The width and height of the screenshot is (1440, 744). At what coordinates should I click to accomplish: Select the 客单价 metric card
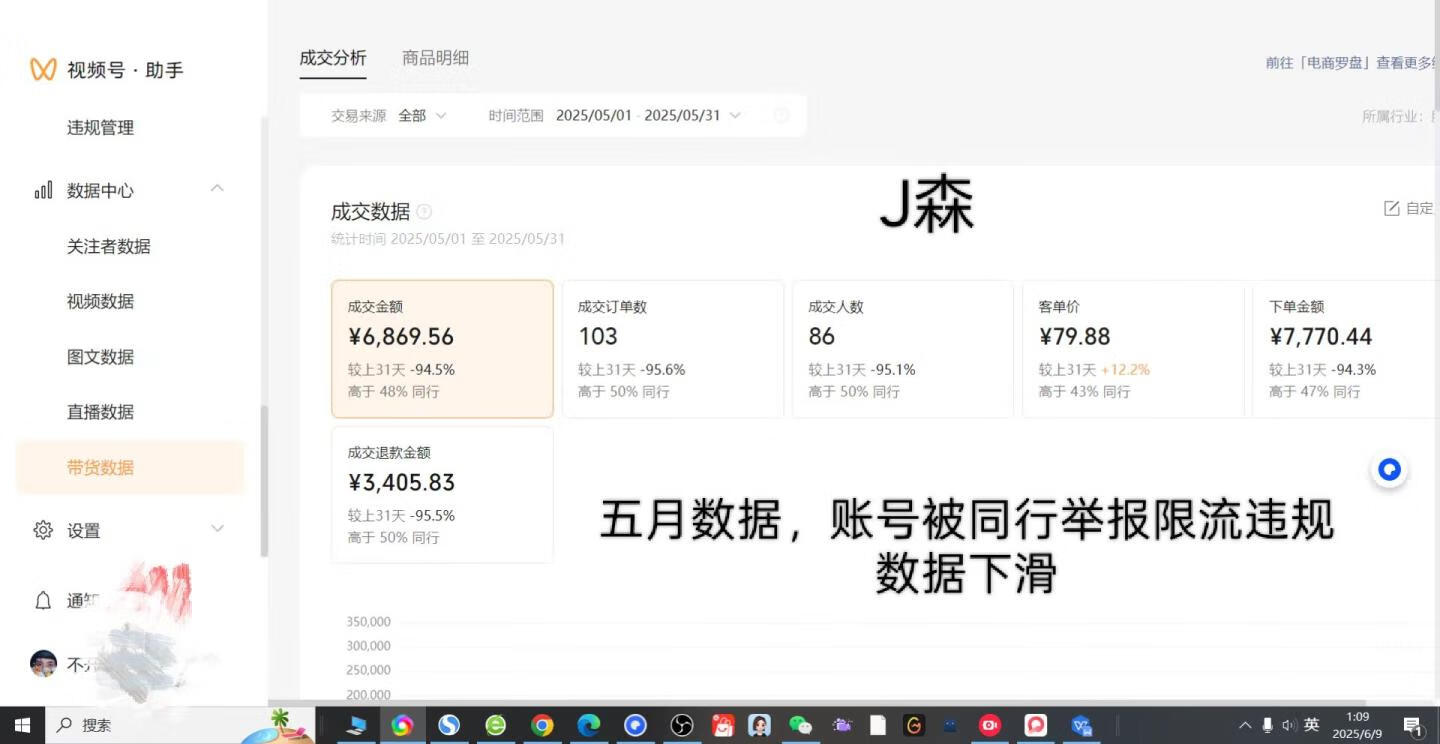(x=1132, y=348)
